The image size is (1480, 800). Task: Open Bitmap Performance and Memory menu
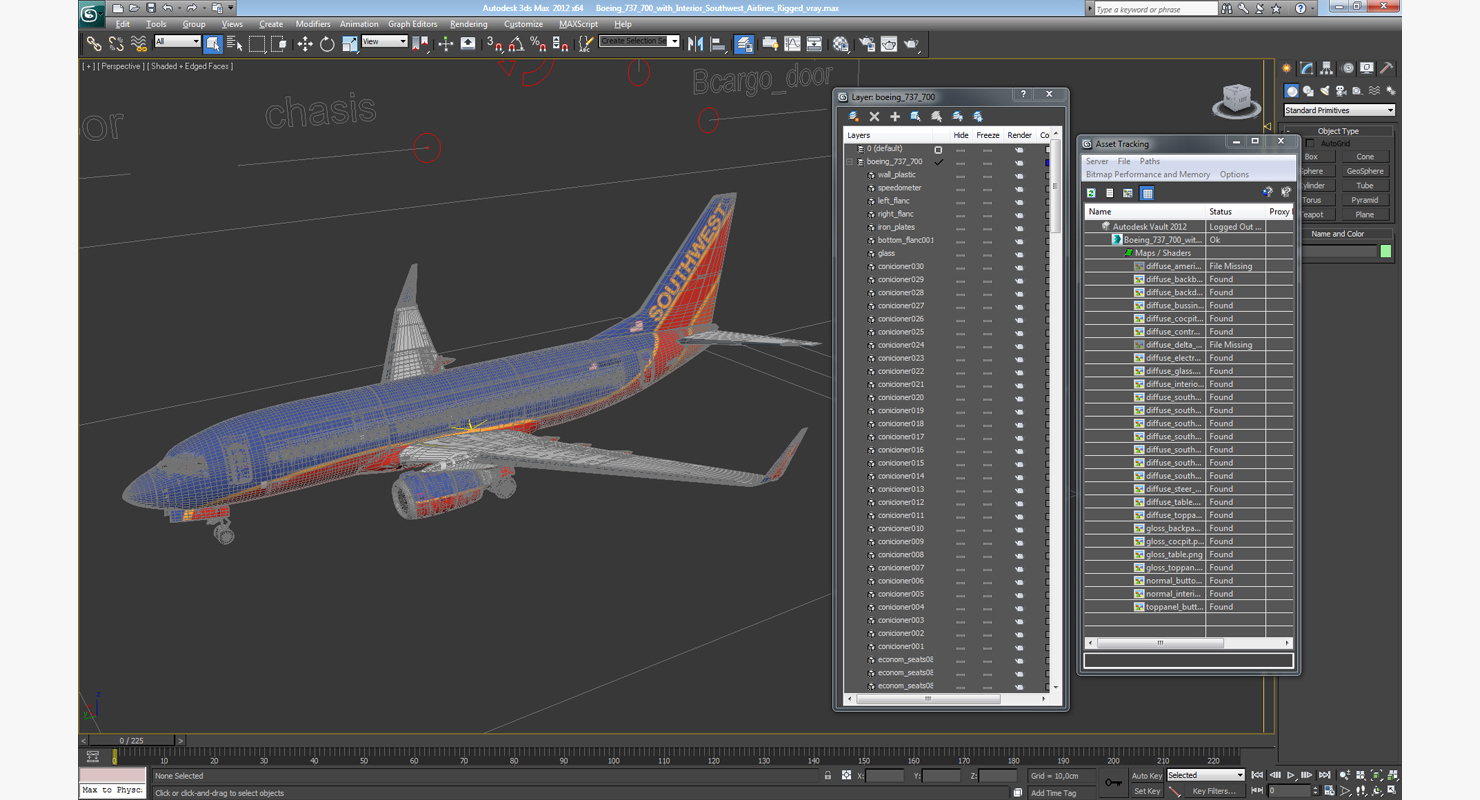tap(1148, 175)
